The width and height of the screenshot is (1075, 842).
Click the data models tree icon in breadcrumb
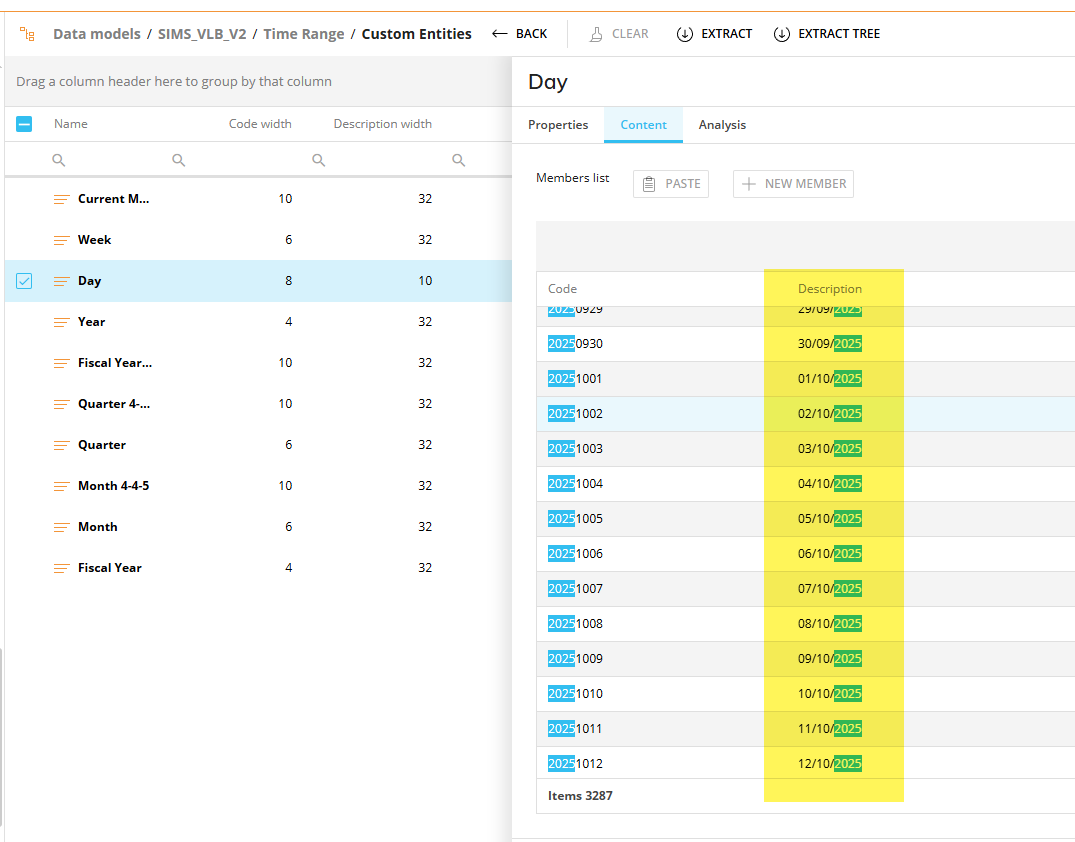pos(27,34)
